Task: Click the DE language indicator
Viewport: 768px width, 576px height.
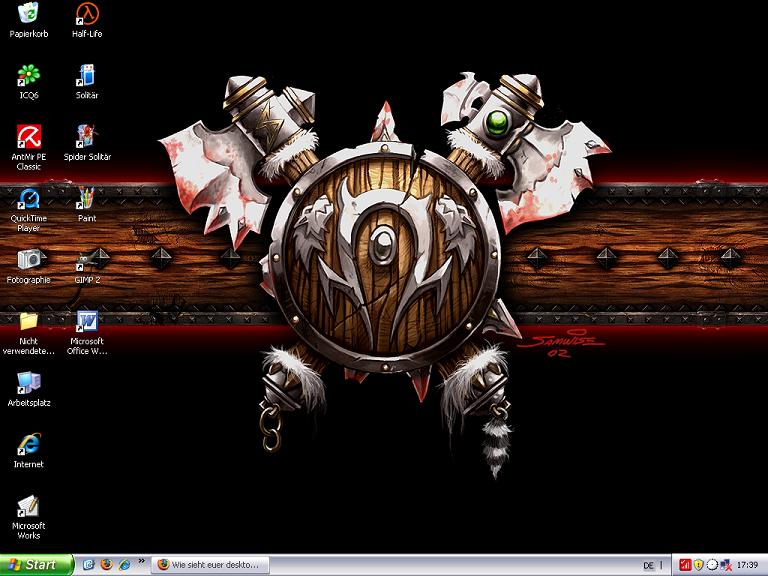Action: [648, 565]
